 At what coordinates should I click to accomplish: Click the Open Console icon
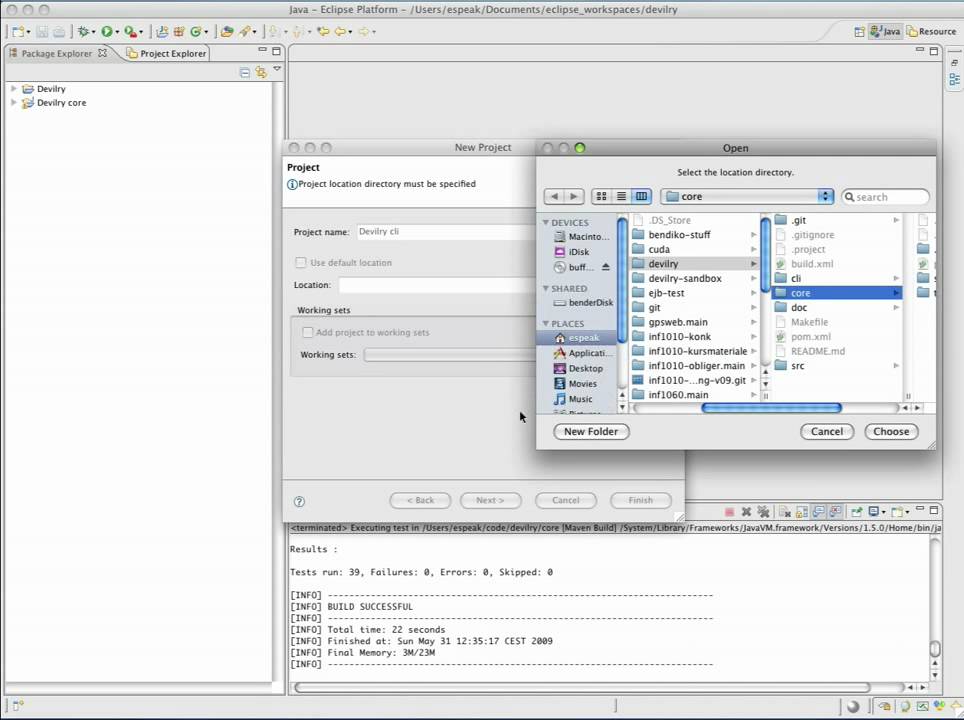[x=899, y=512]
